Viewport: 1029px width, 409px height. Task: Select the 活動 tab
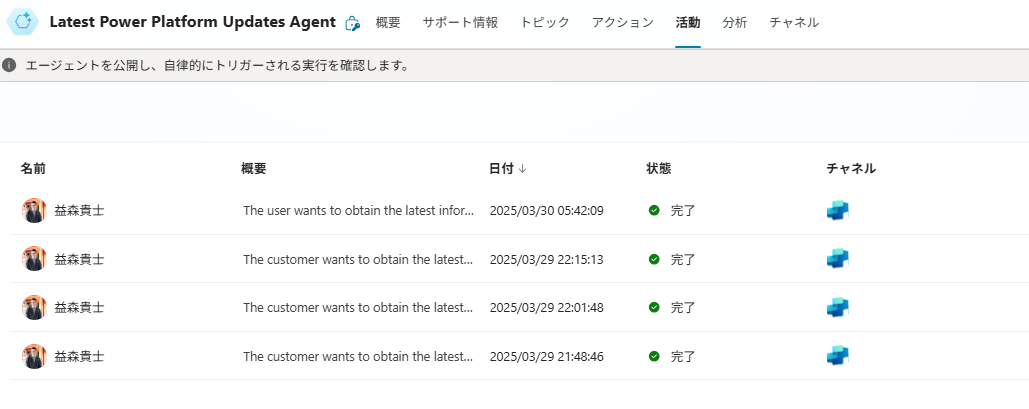pos(688,22)
